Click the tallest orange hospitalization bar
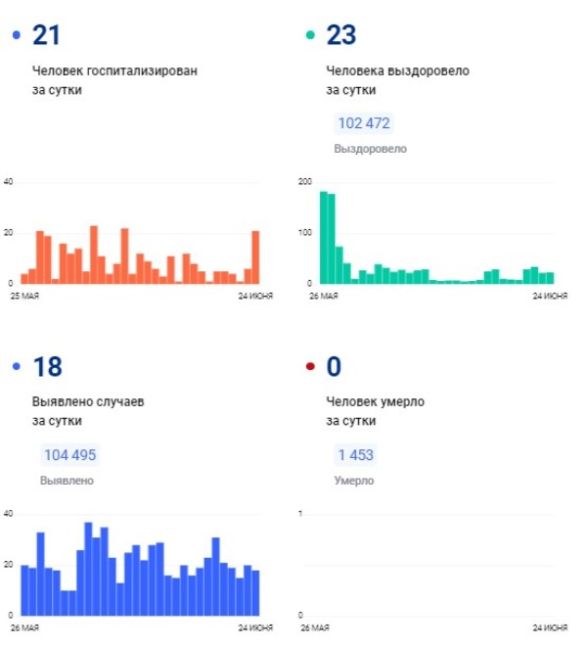The image size is (587, 650). coord(94,255)
